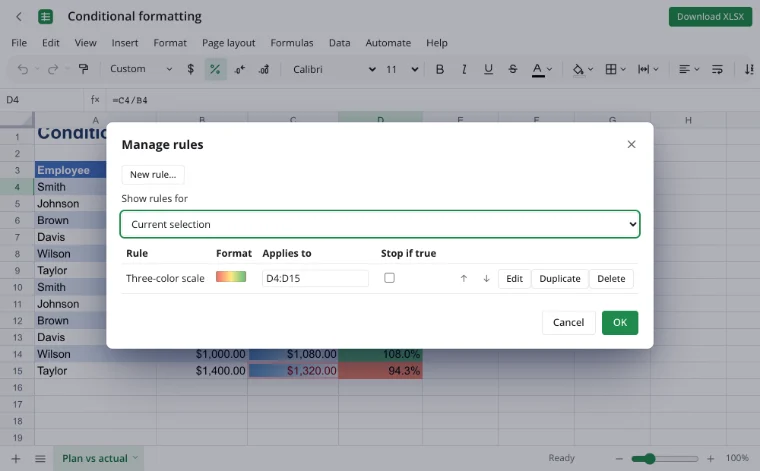Click the three-color scale format swatch
The height and width of the screenshot is (471, 760).
231,277
